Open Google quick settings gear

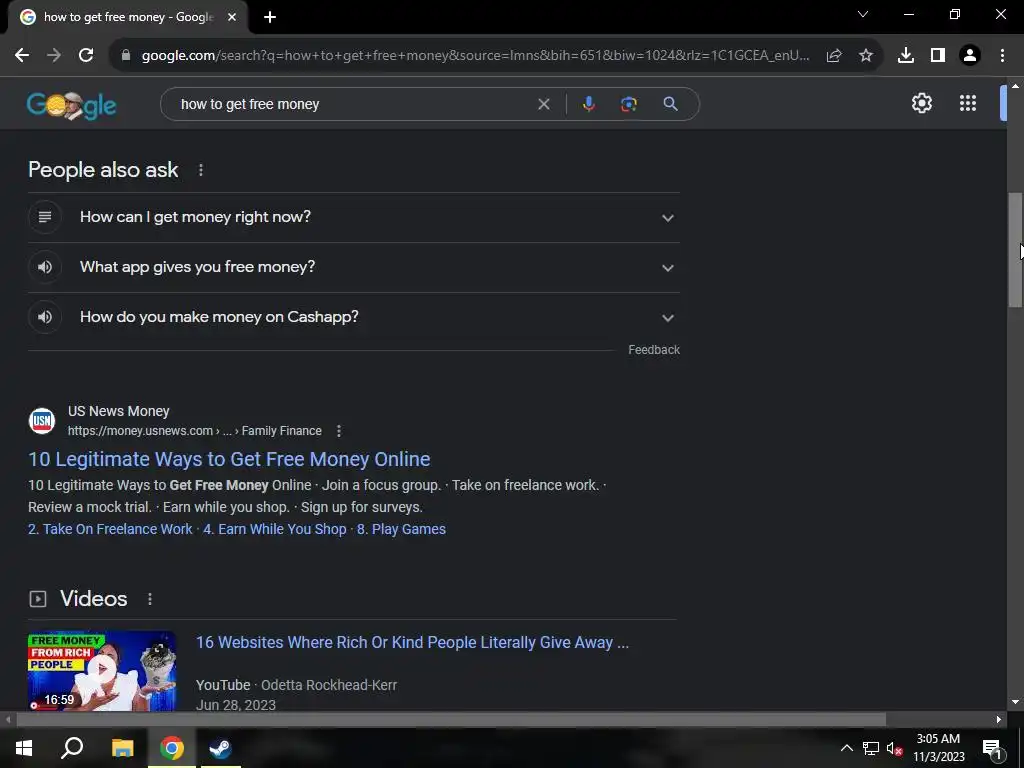click(x=921, y=103)
